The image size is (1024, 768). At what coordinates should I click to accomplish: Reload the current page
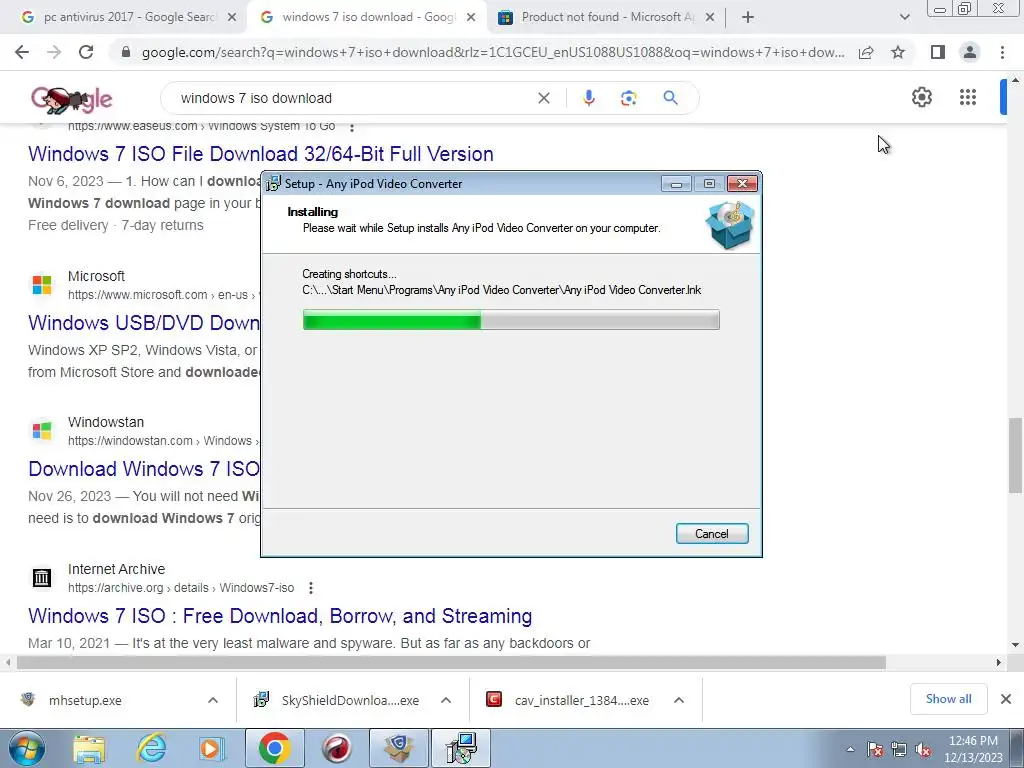pos(86,52)
